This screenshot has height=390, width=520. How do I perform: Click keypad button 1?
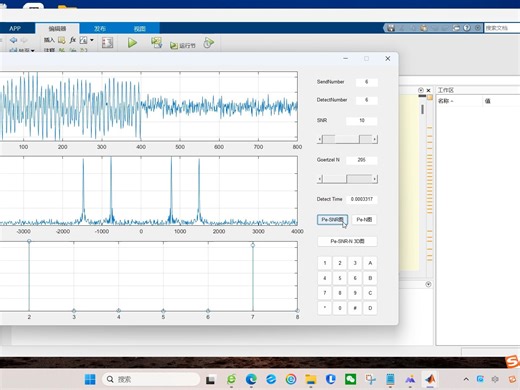click(x=325, y=263)
